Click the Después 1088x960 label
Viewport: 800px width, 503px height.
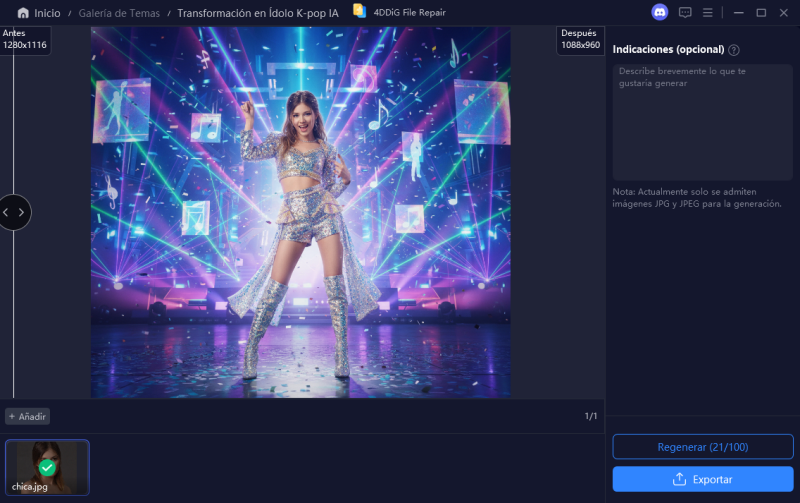580,39
